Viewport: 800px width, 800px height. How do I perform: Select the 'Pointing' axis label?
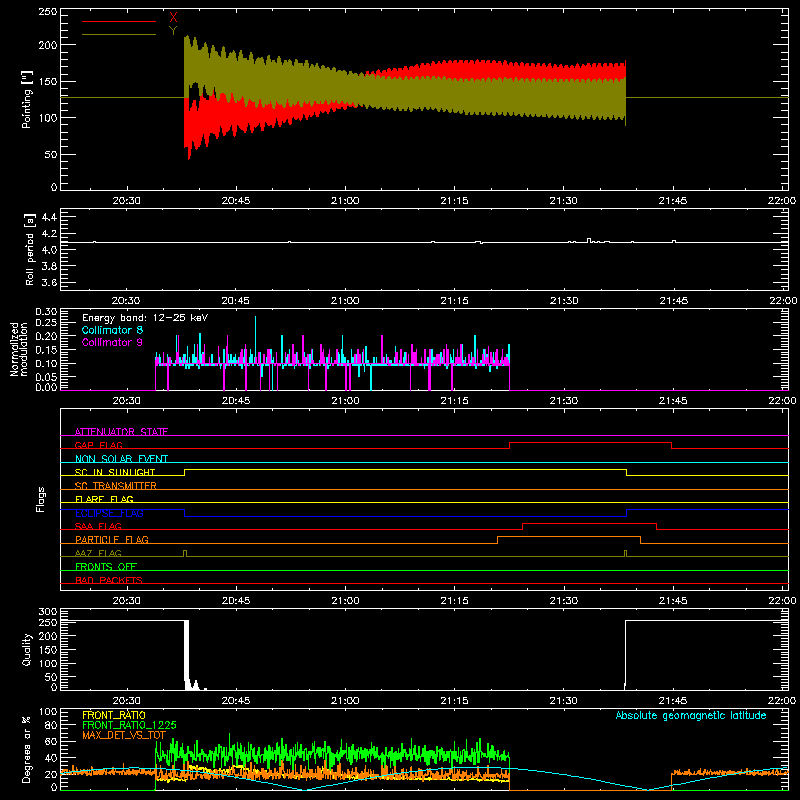pyautogui.click(x=27, y=99)
